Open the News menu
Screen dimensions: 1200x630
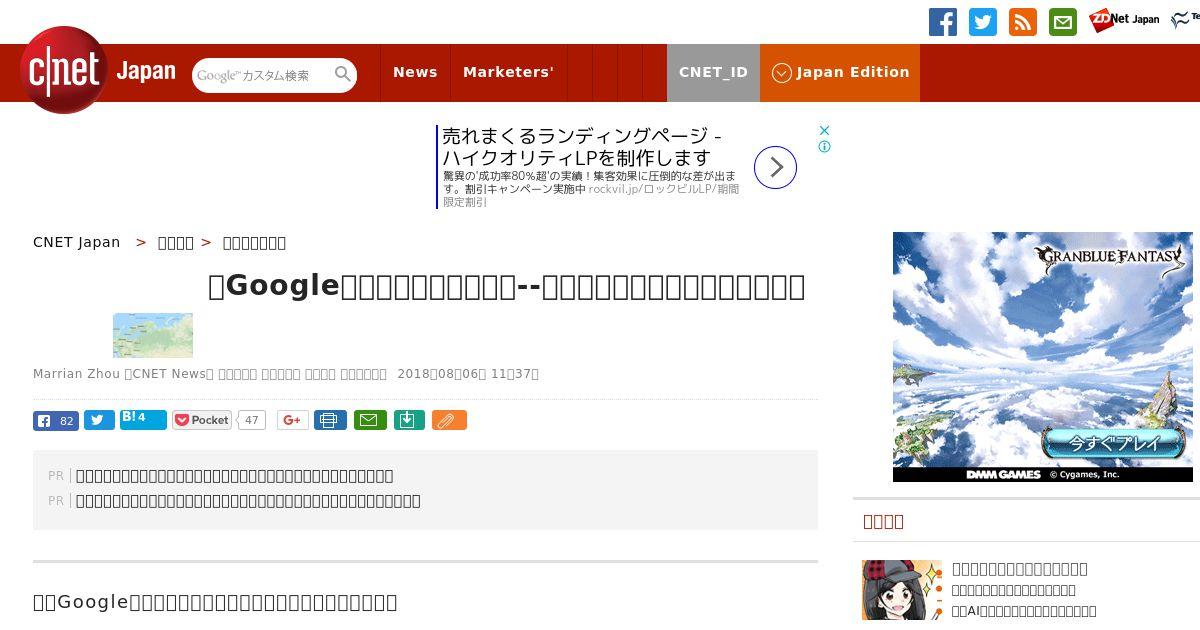tap(415, 72)
